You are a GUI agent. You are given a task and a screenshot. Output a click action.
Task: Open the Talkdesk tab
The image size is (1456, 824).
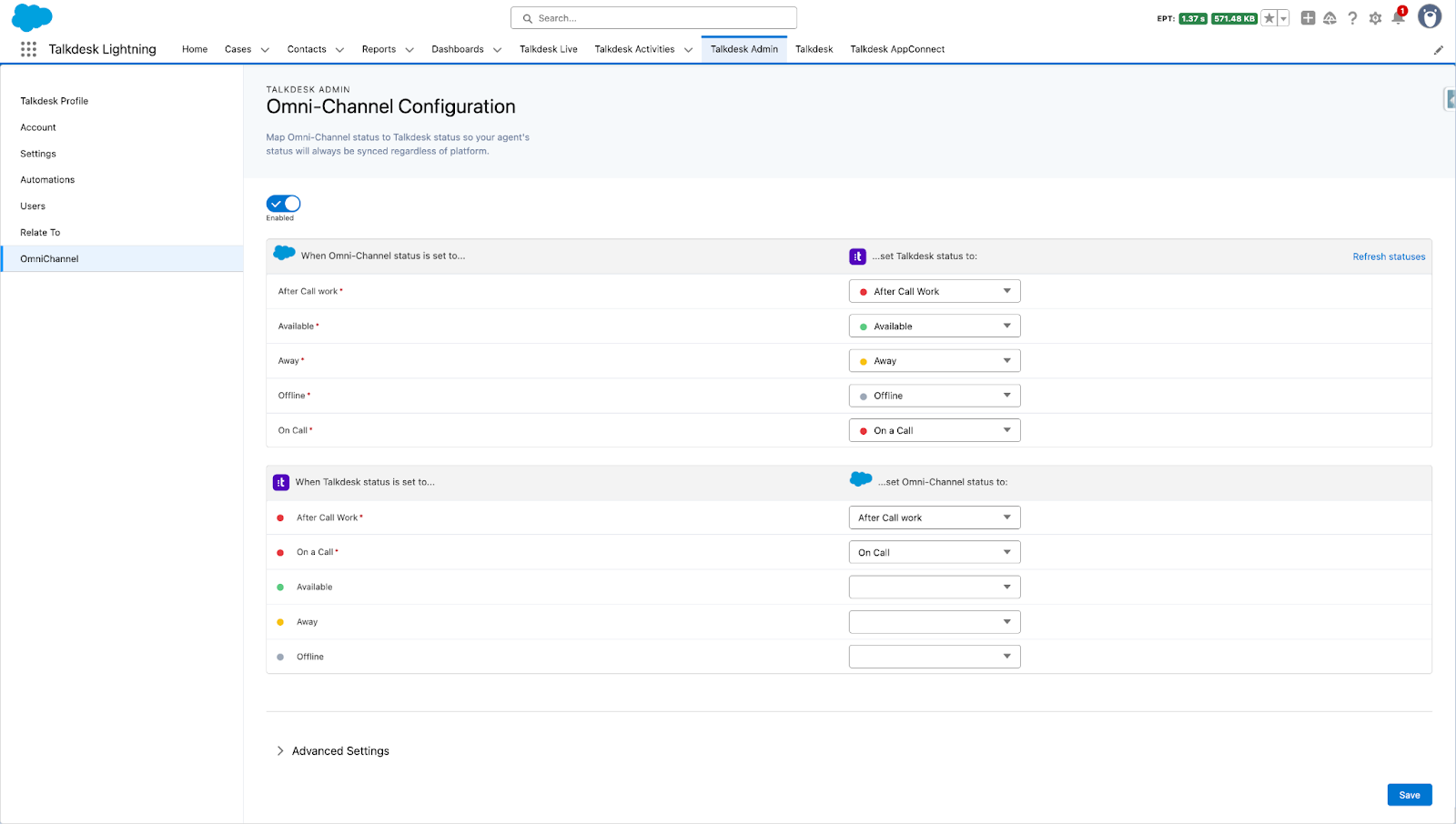[814, 49]
